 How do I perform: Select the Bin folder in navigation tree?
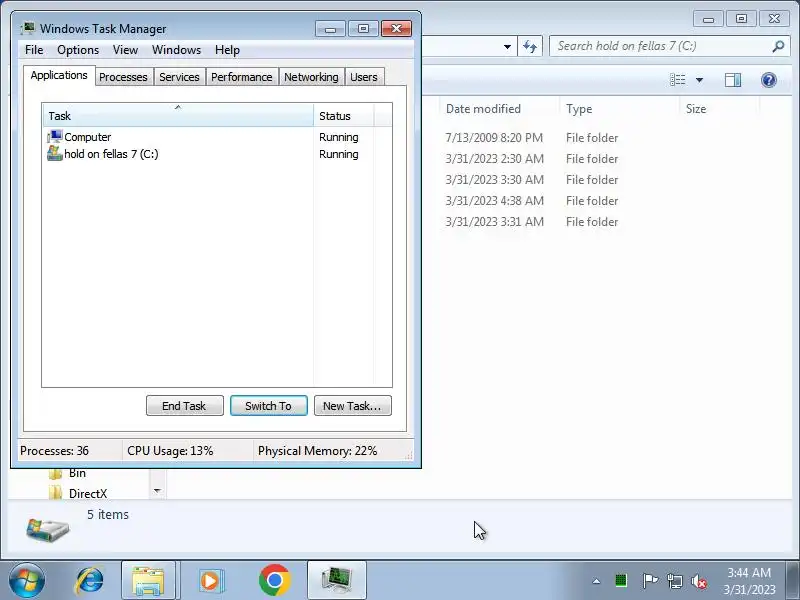coord(68,473)
